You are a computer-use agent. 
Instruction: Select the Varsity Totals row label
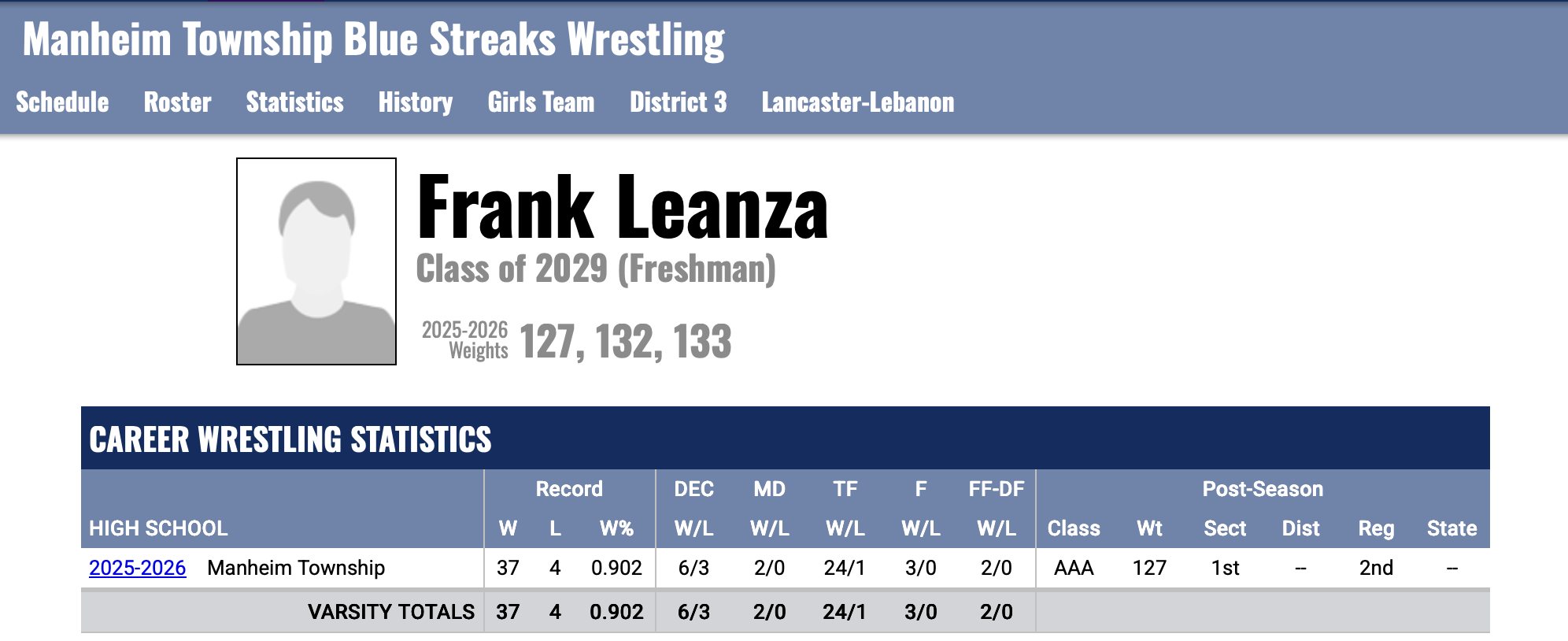coord(390,612)
